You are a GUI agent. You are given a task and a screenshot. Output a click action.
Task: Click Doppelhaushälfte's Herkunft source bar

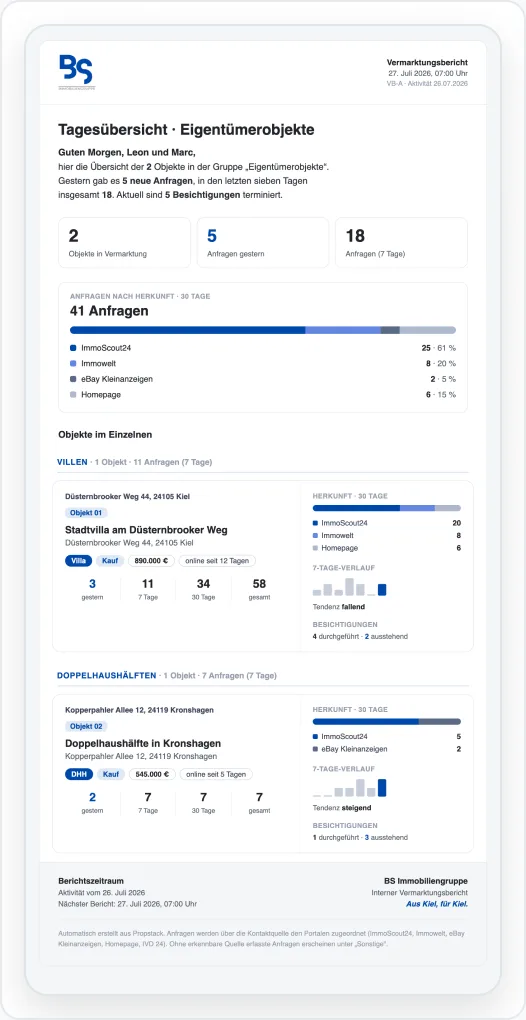pyautogui.click(x=387, y=721)
